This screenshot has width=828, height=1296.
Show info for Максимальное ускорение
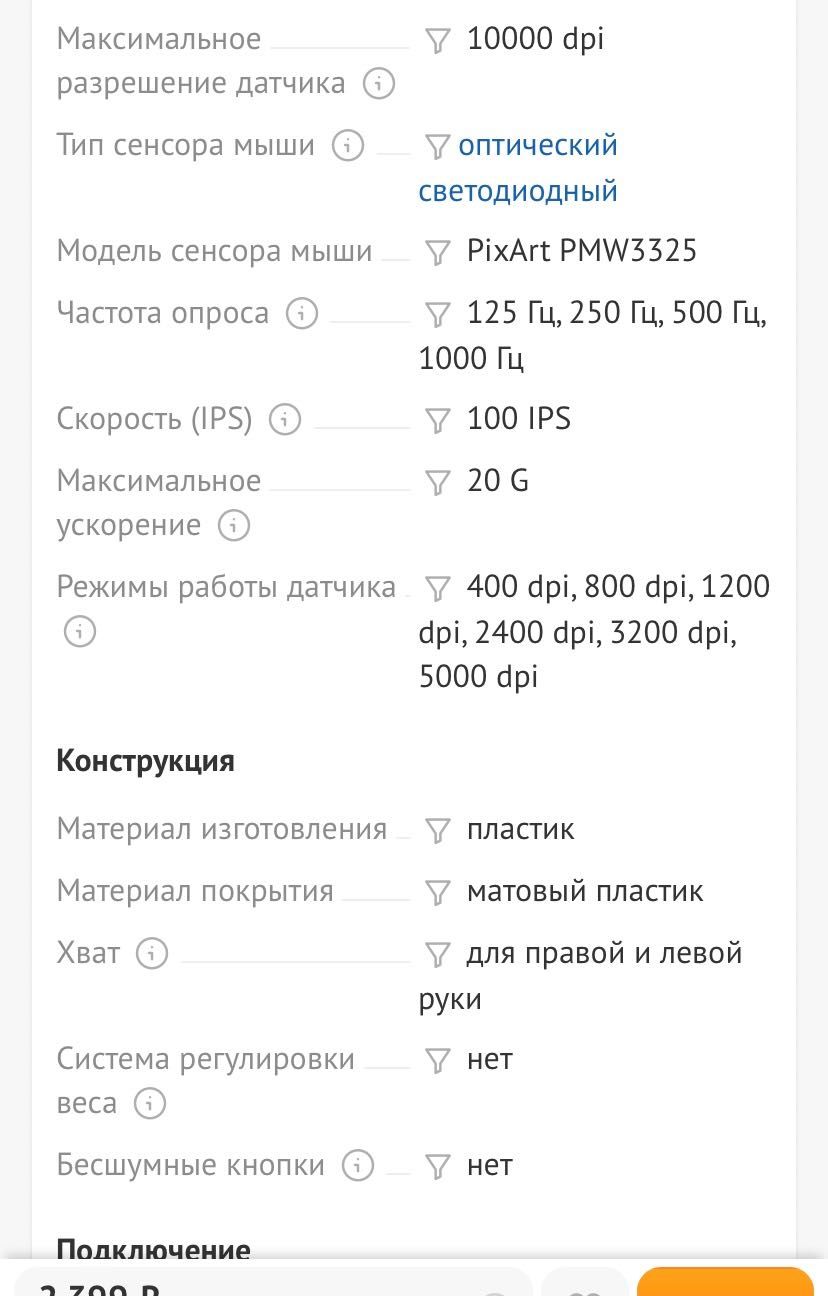click(x=234, y=525)
